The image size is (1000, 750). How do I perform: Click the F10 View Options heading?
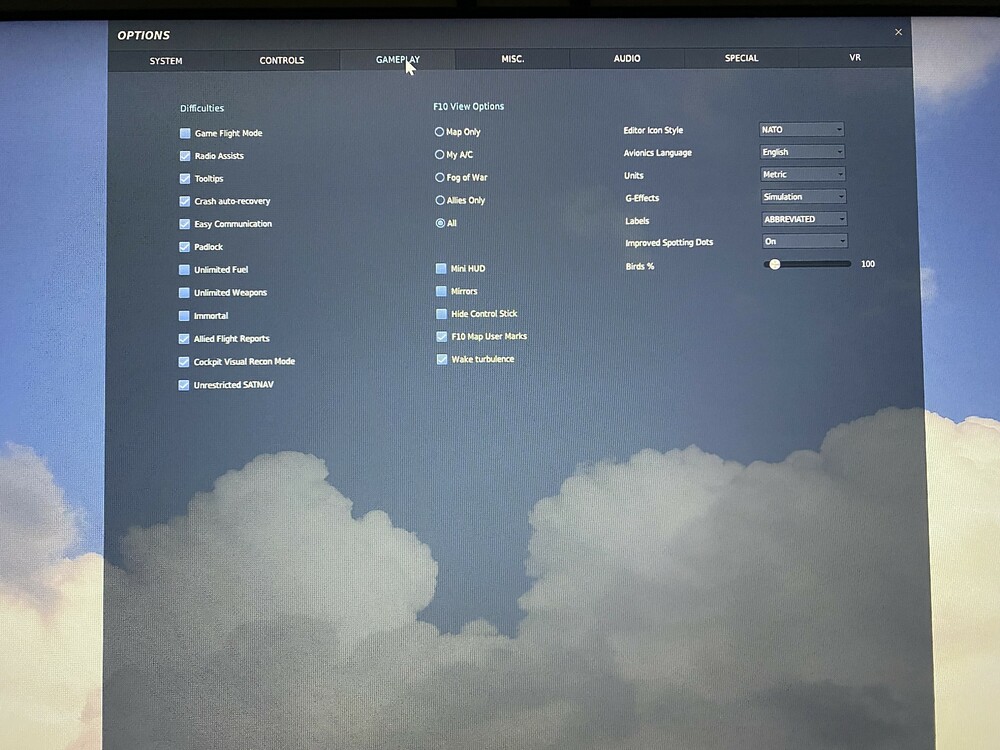tap(469, 107)
